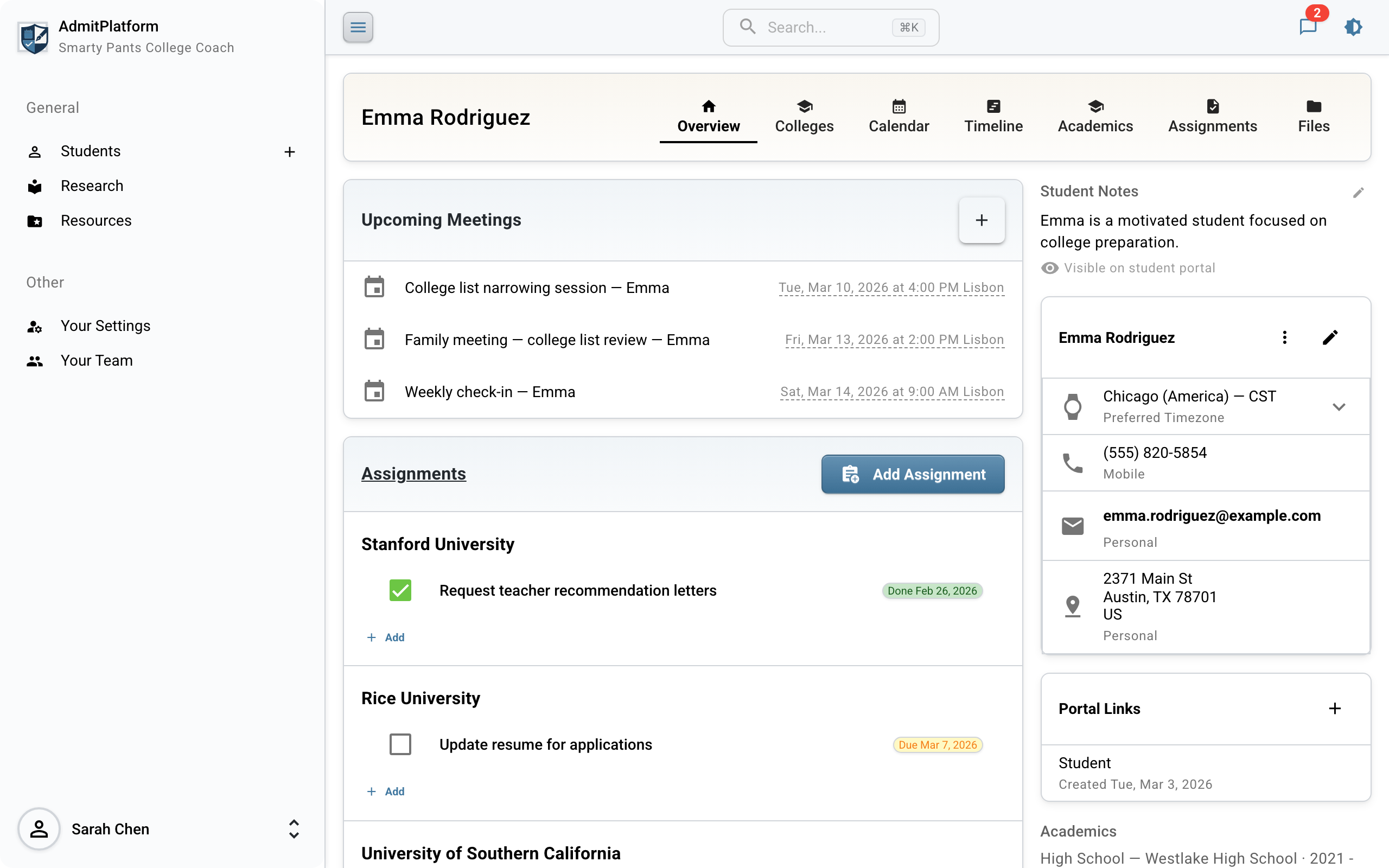
Task: Open the Assignments tab for Emma
Action: pos(1212,117)
